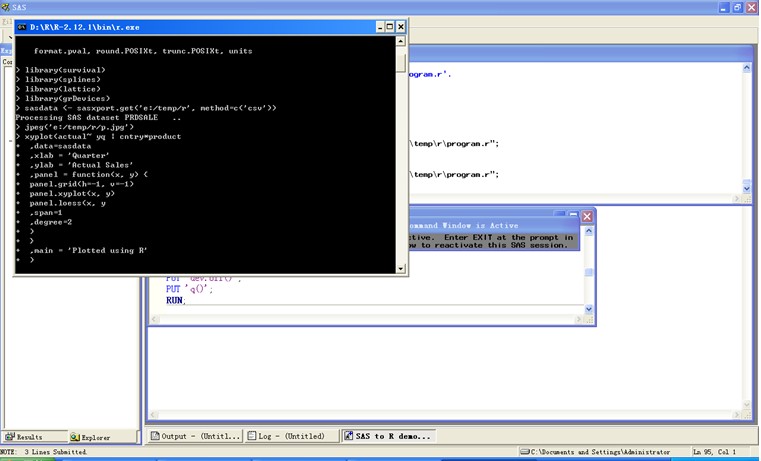Click the upper editor pane's scroll-down arrow

tap(746, 188)
